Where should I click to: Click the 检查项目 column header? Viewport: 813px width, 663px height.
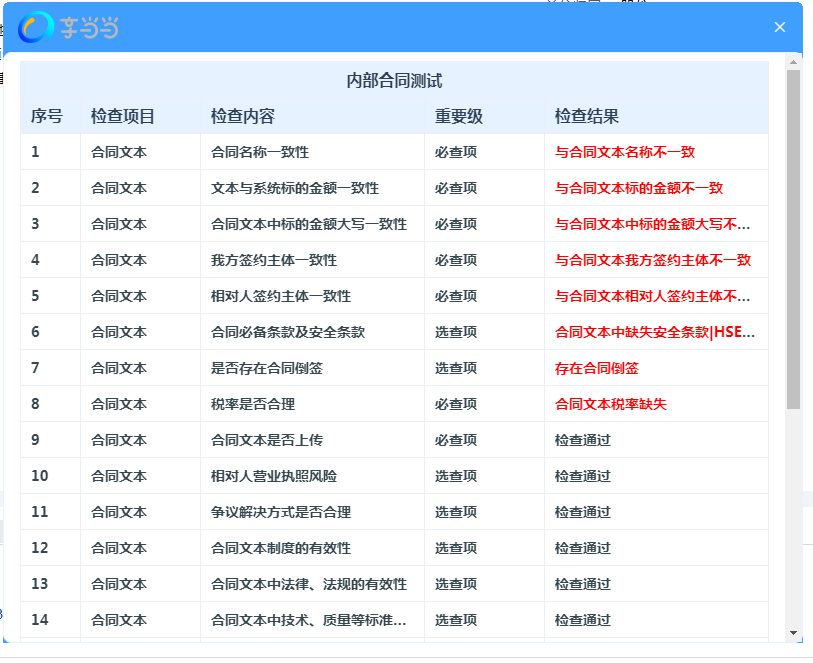click(x=123, y=116)
